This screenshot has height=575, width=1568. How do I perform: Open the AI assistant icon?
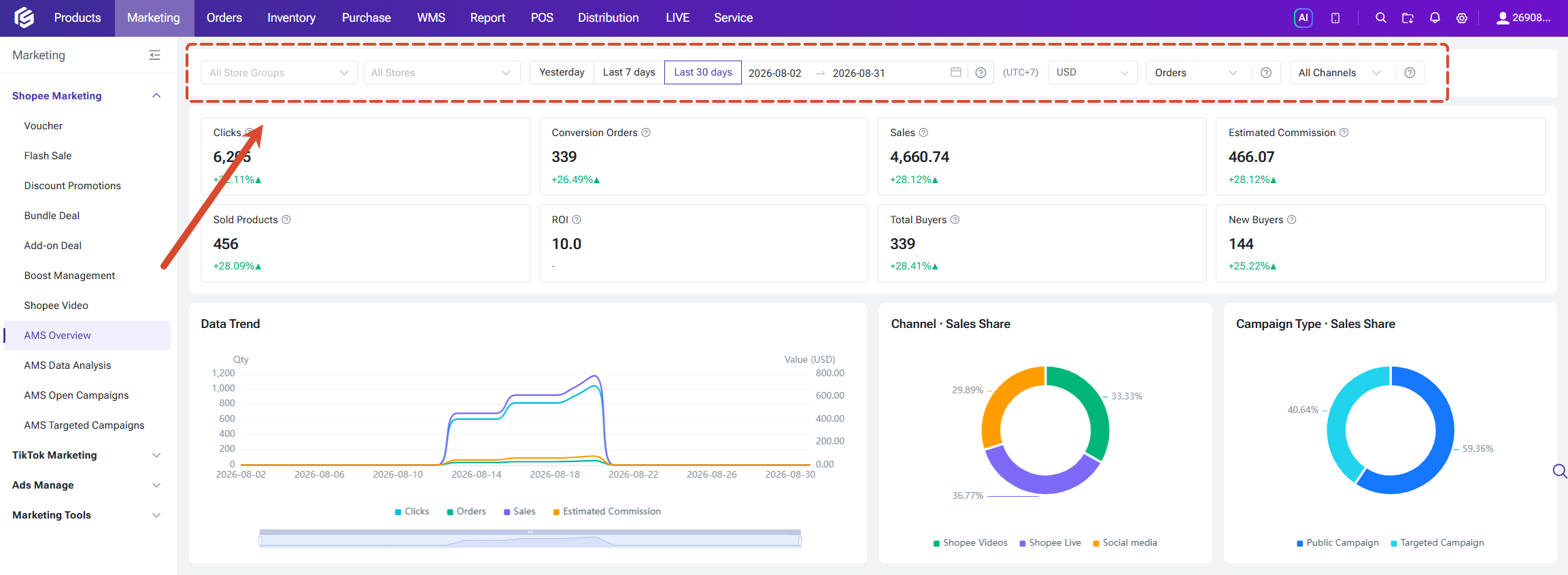coord(1303,18)
